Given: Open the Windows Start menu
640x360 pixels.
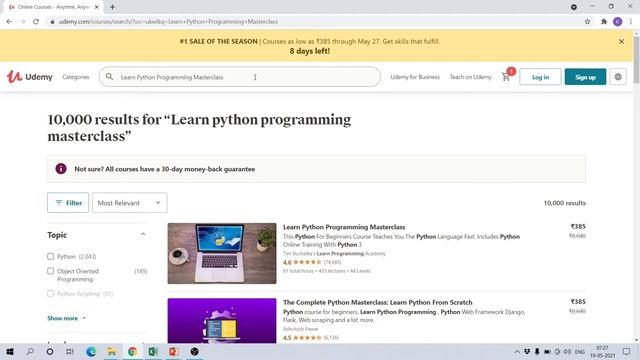Looking at the screenshot, I should 10,351.
